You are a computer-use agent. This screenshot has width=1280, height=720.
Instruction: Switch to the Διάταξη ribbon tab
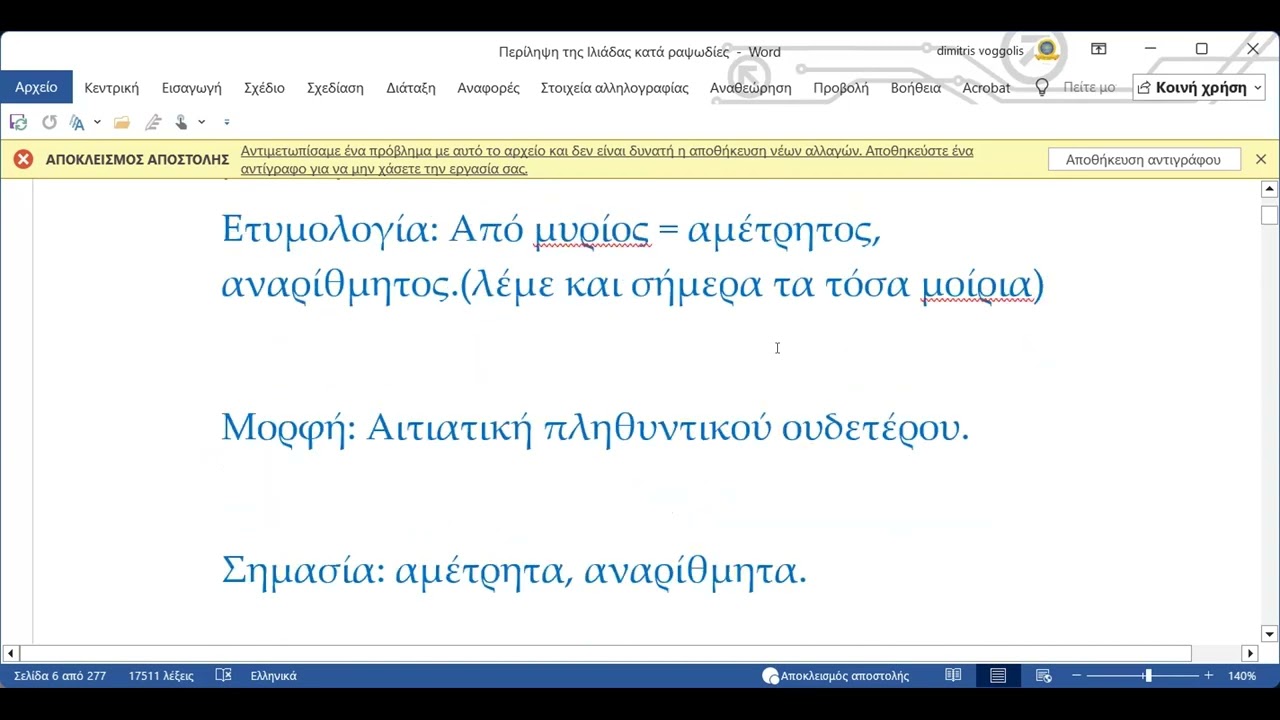tap(411, 88)
